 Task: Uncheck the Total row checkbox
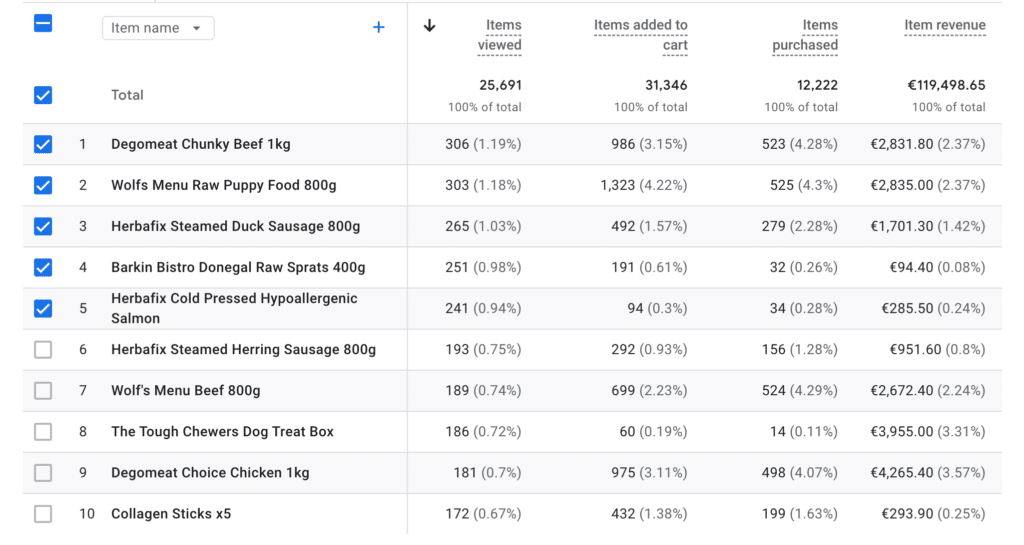pyautogui.click(x=43, y=95)
